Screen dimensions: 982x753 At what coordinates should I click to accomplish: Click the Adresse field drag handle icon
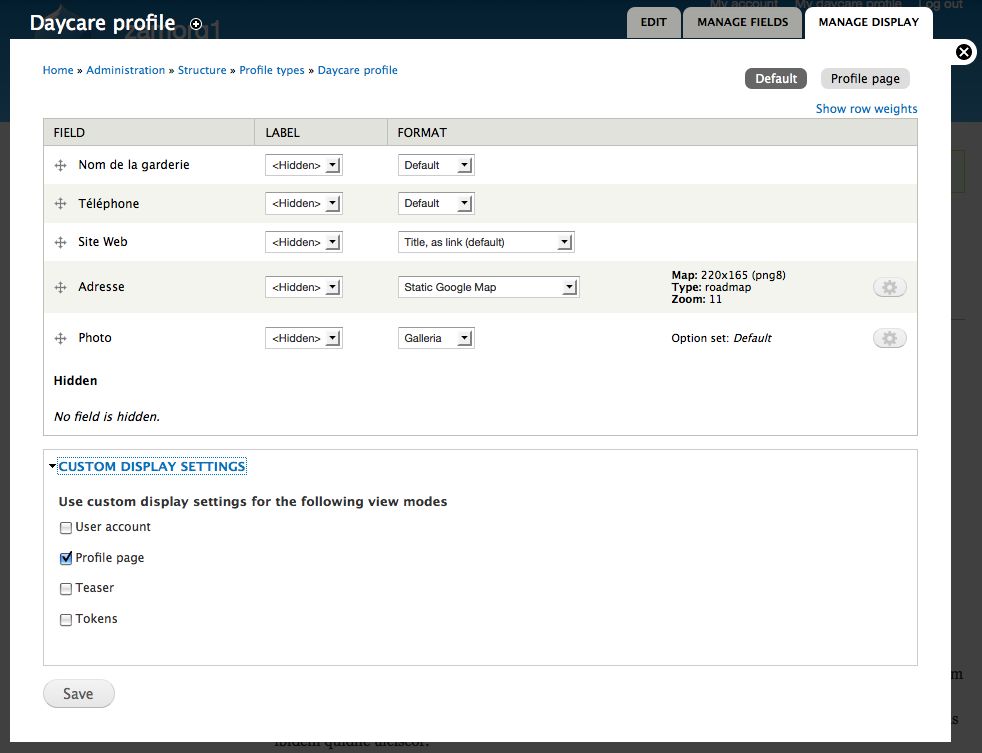[x=63, y=286]
